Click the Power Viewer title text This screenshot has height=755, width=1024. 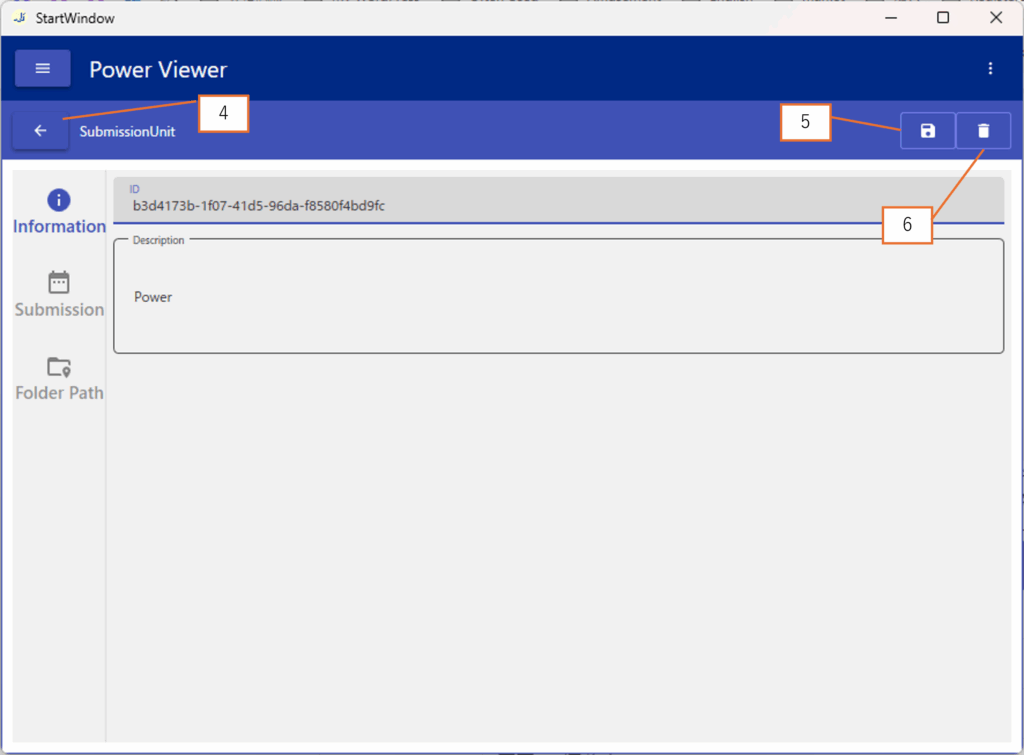point(158,70)
